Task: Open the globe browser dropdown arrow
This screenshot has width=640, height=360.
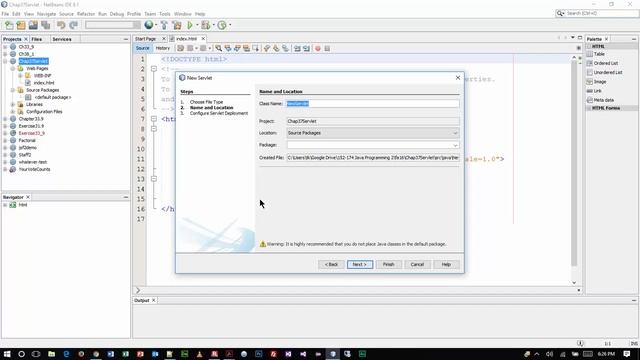Action: click(x=156, y=25)
